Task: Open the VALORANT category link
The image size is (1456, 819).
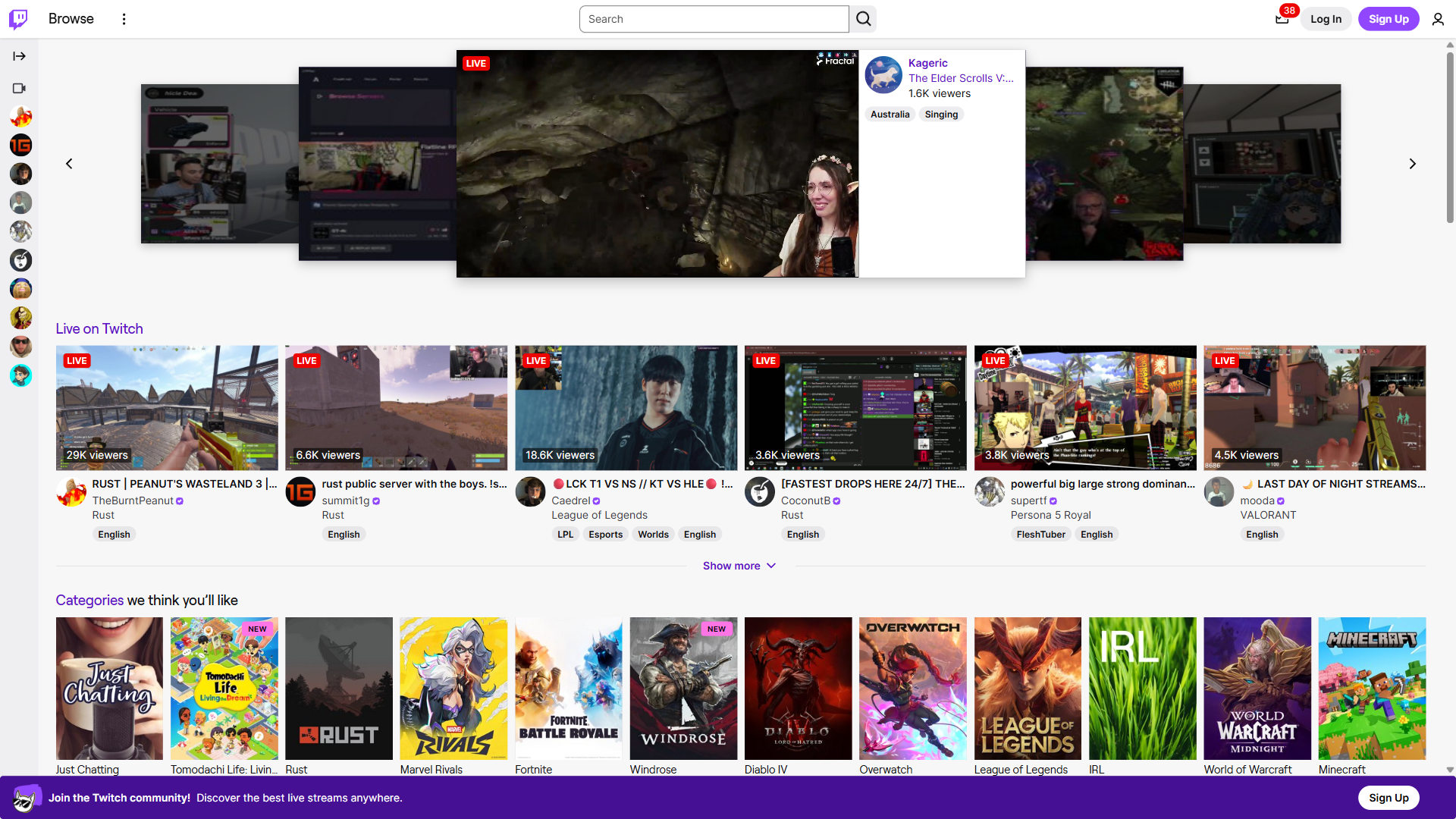Action: pos(1268,515)
